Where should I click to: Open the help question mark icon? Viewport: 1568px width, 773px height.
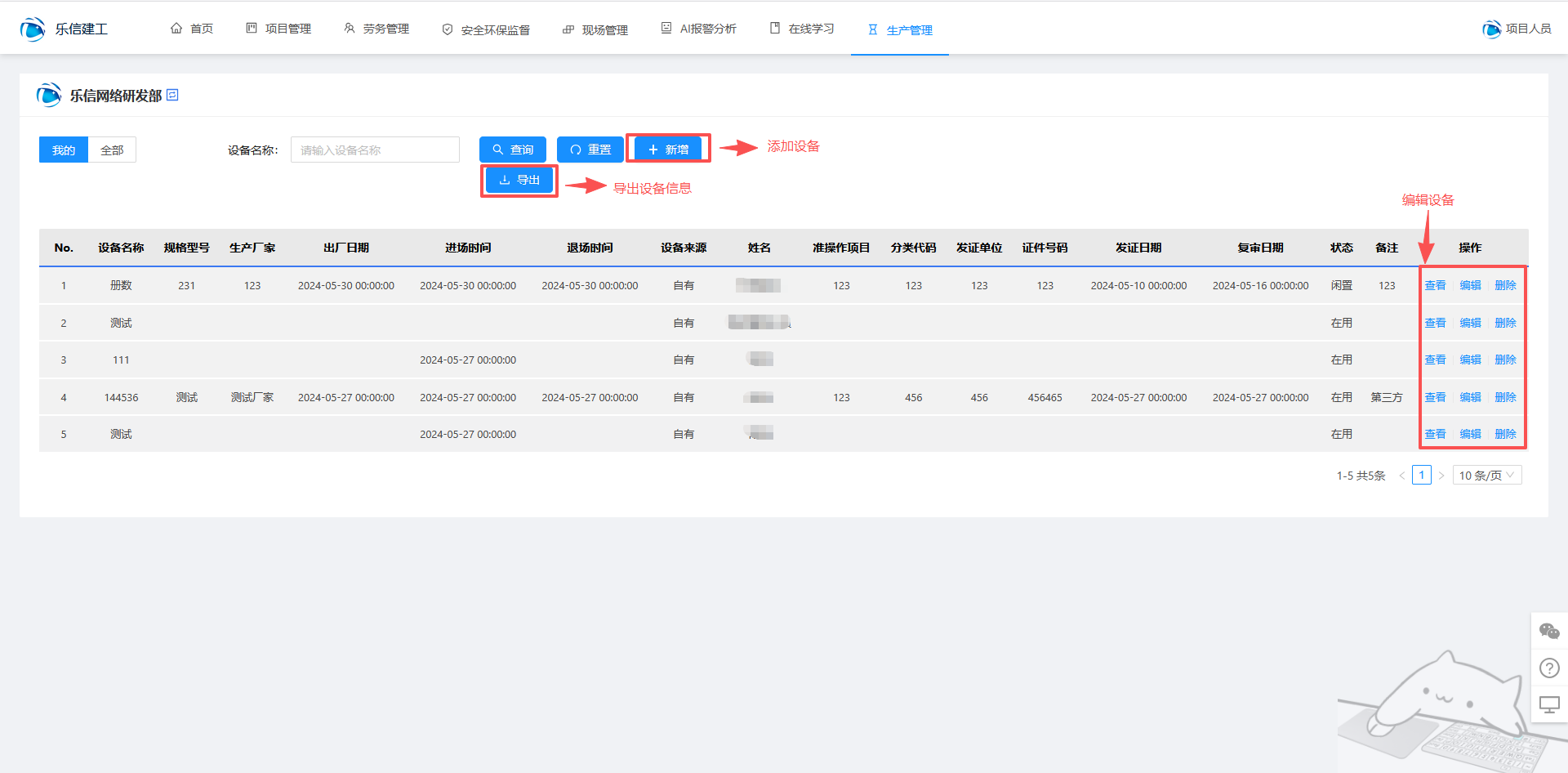pyautogui.click(x=1548, y=668)
